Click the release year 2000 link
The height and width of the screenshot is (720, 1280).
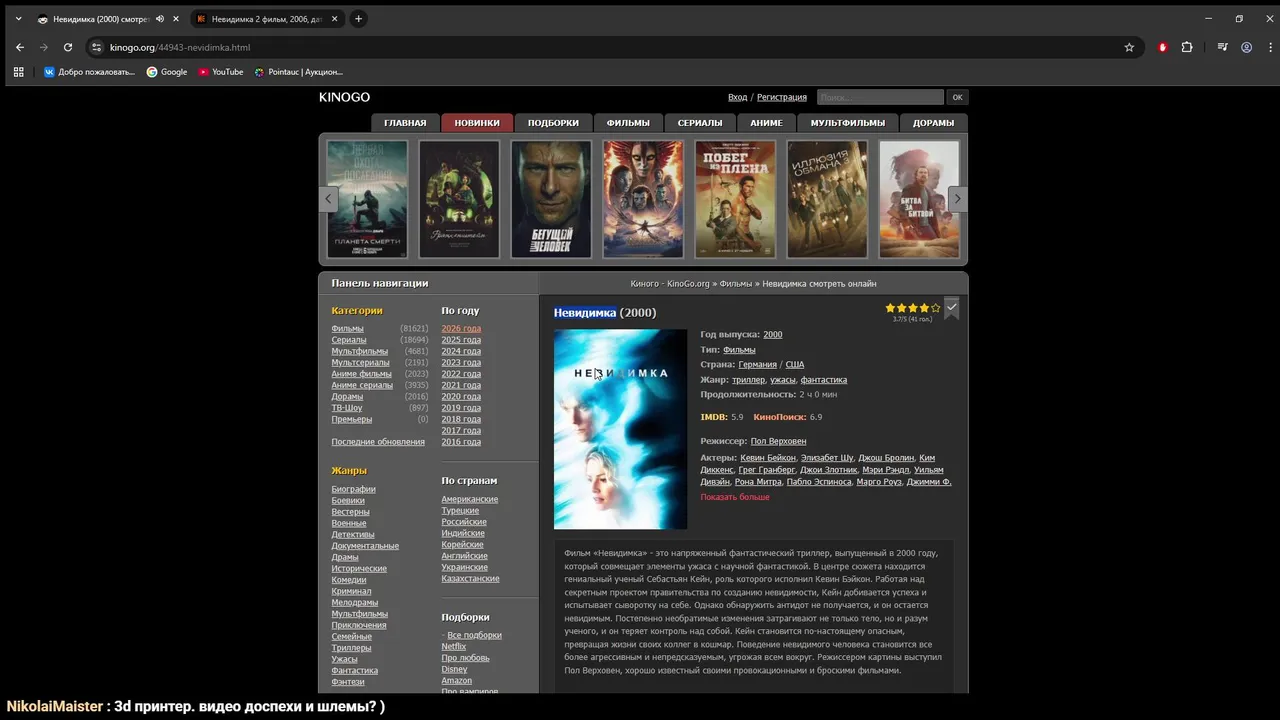coord(773,335)
